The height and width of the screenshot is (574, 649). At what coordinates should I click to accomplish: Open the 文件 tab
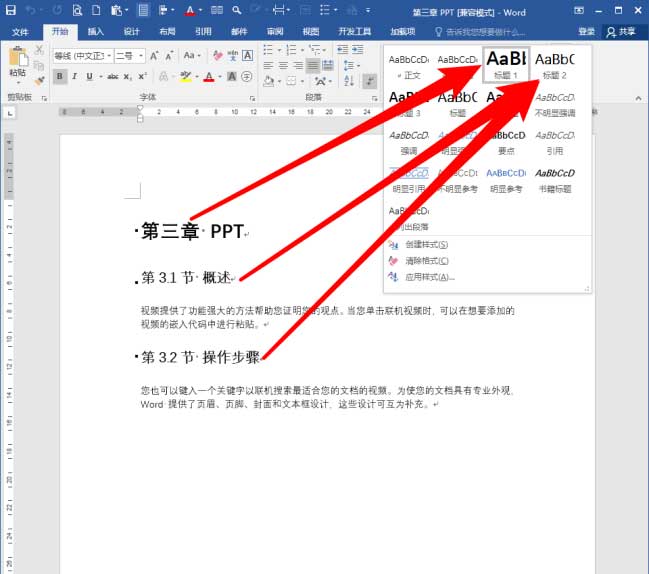click(20, 32)
